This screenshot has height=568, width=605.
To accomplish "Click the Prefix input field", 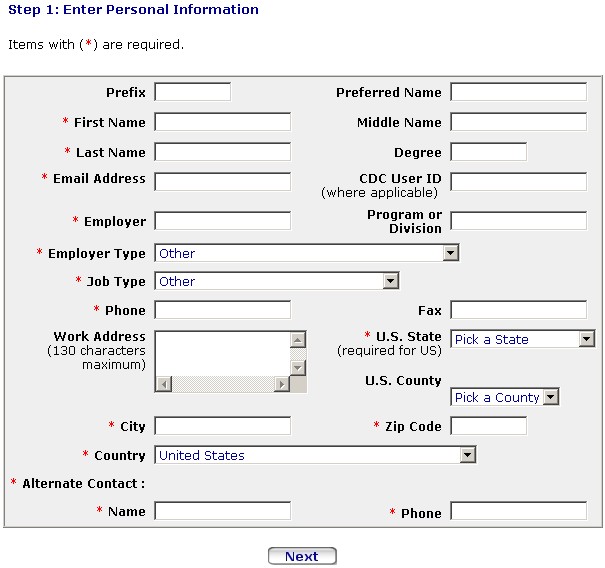I will tap(193, 92).
